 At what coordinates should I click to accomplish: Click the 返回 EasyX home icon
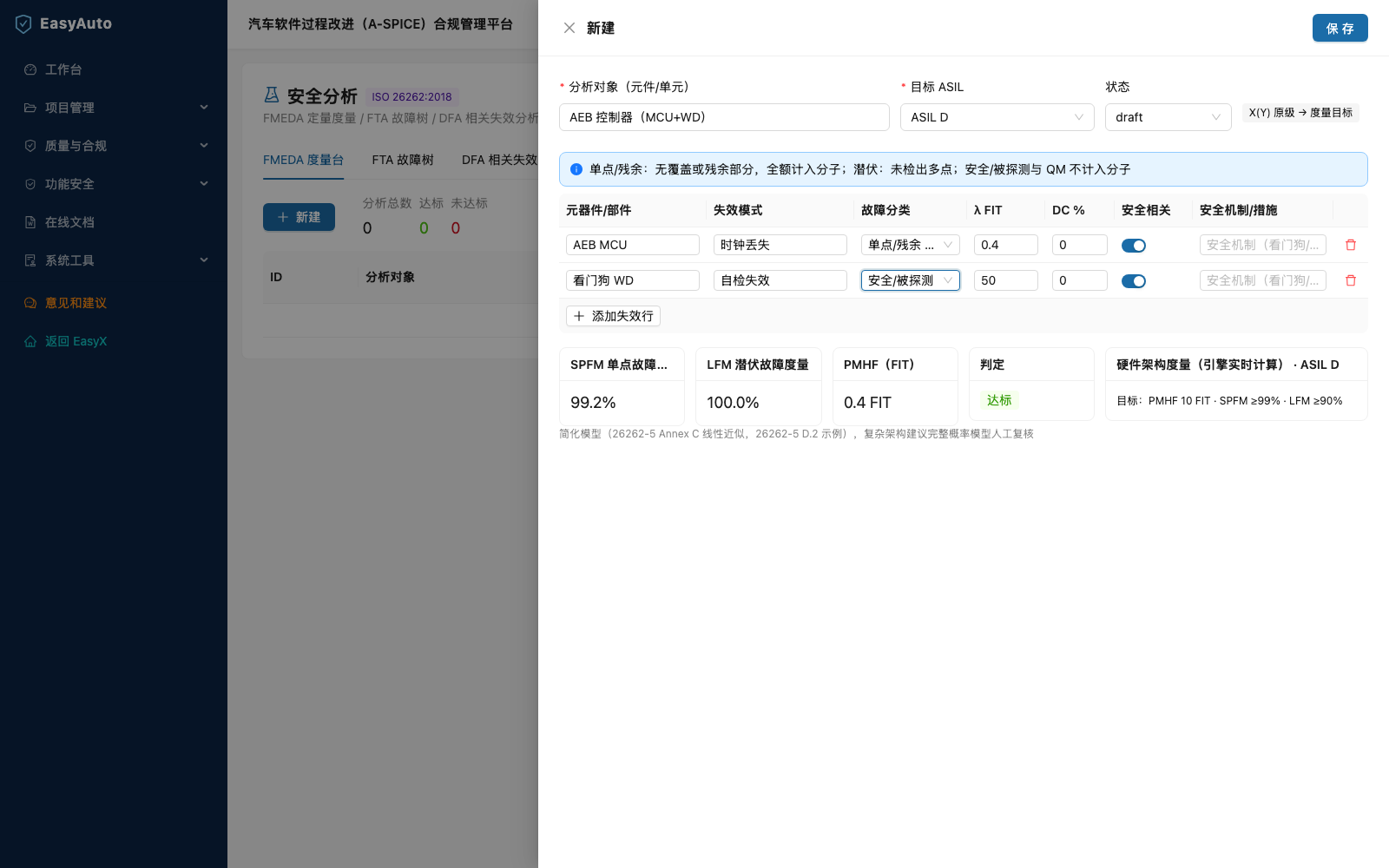click(30, 341)
